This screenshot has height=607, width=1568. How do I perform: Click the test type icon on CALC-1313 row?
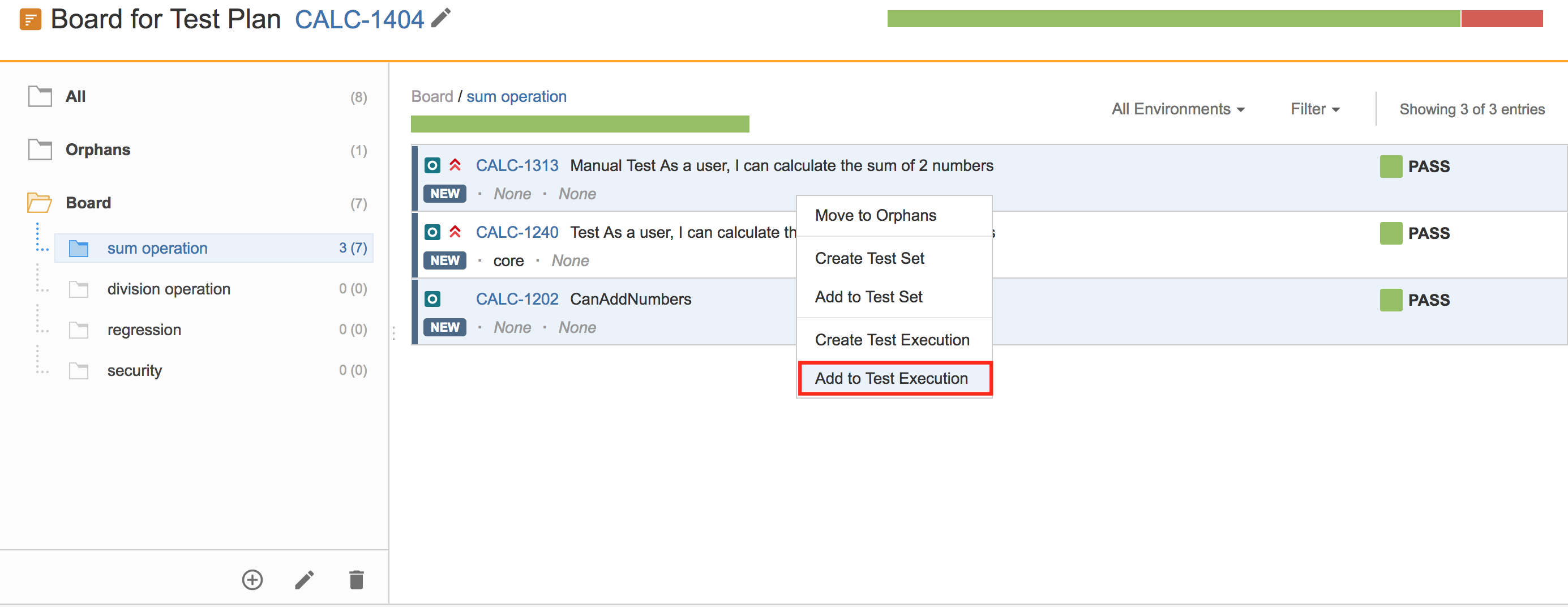(432, 165)
